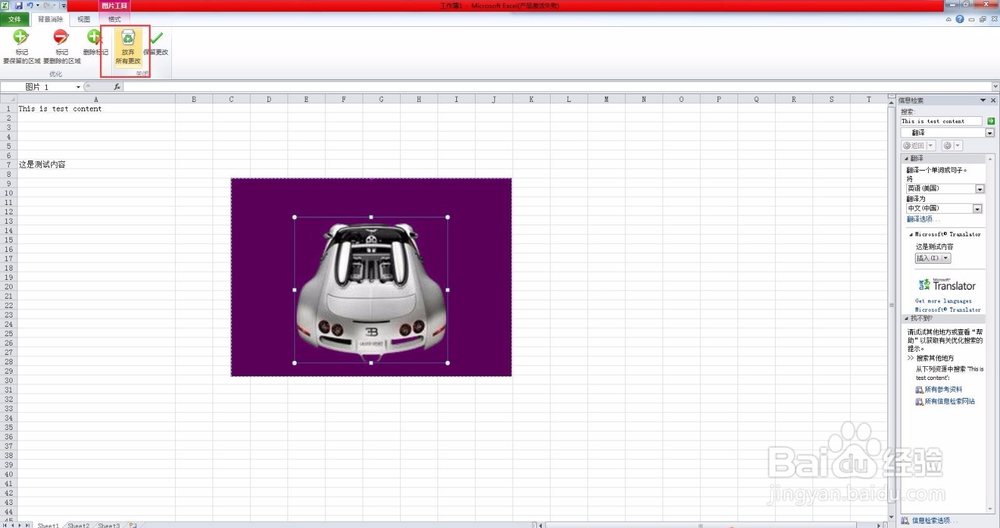Click worksheet vertical scrollbar down arrow
Screen dimensions: 1000x528
coord(891,517)
